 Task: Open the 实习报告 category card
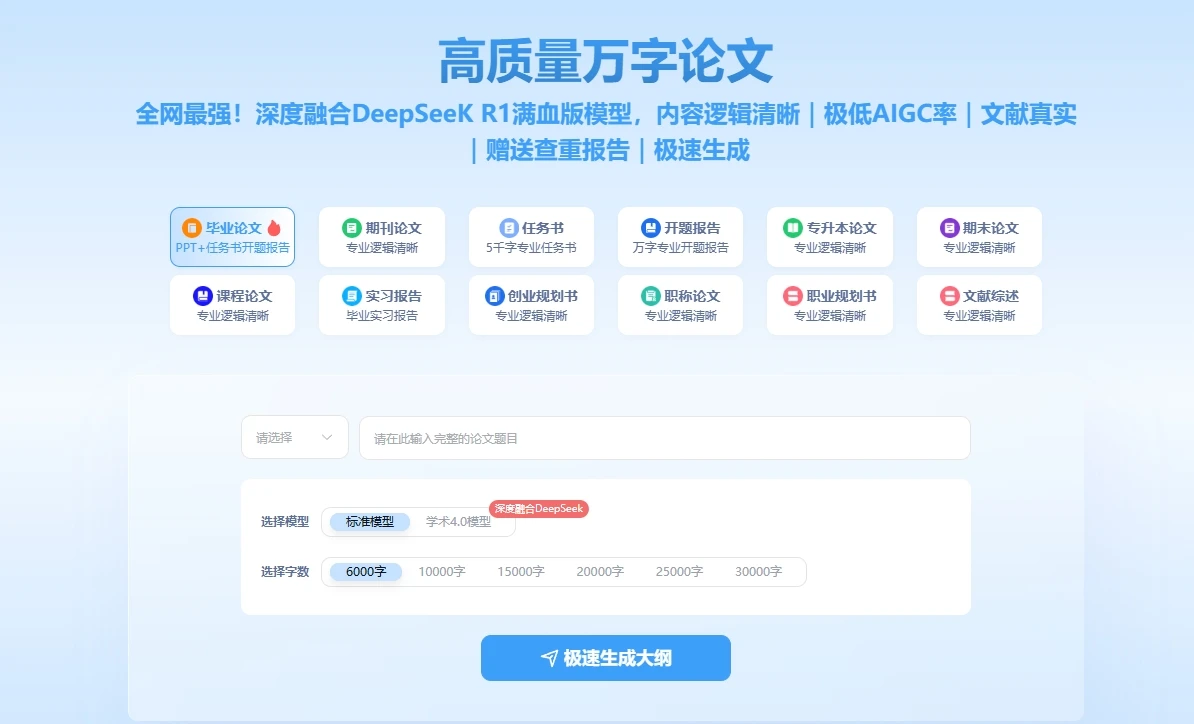[382, 305]
